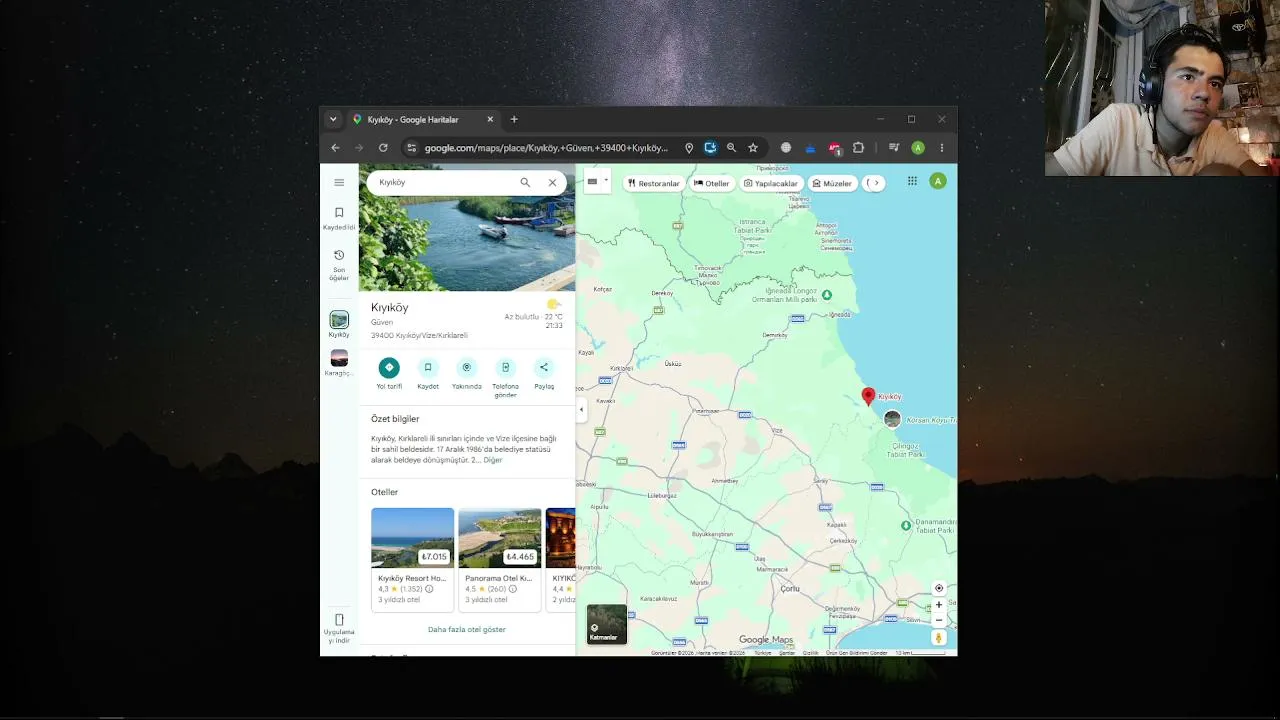Screen dimensions: 1280x720
Task: Expand description with the Diğer link
Action: tap(493, 460)
